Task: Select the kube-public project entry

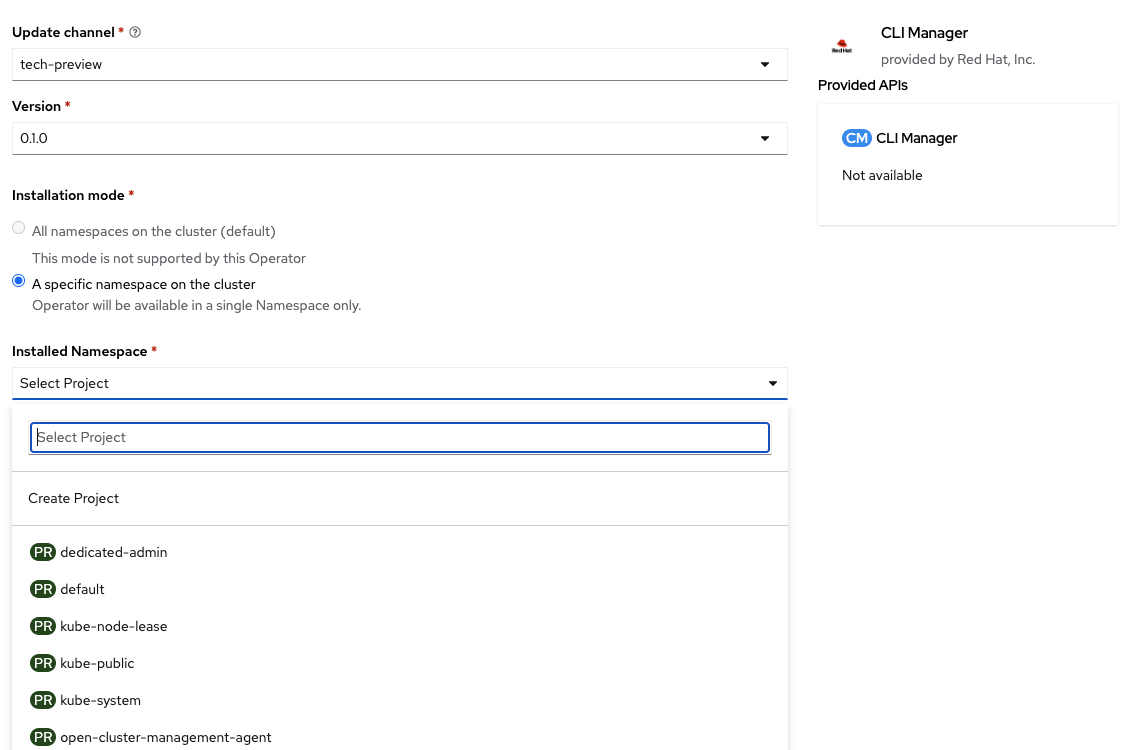Action: click(97, 663)
